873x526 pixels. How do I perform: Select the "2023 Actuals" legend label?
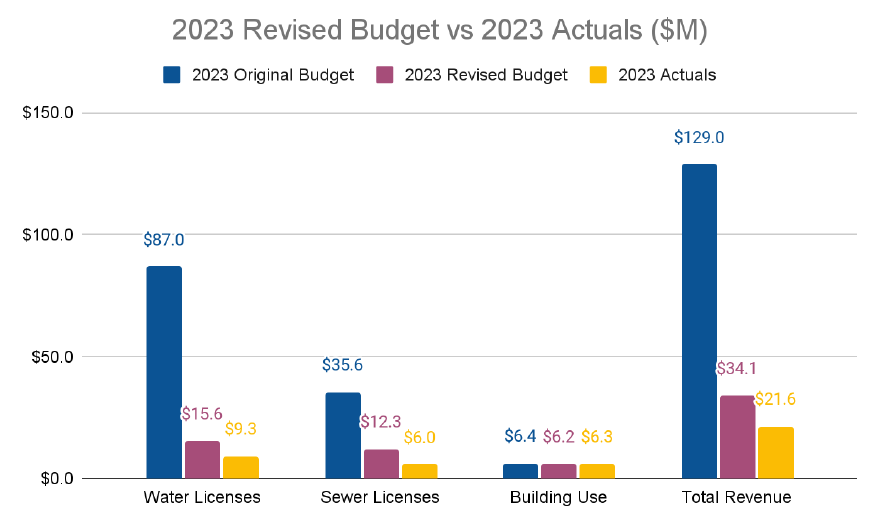667,75
